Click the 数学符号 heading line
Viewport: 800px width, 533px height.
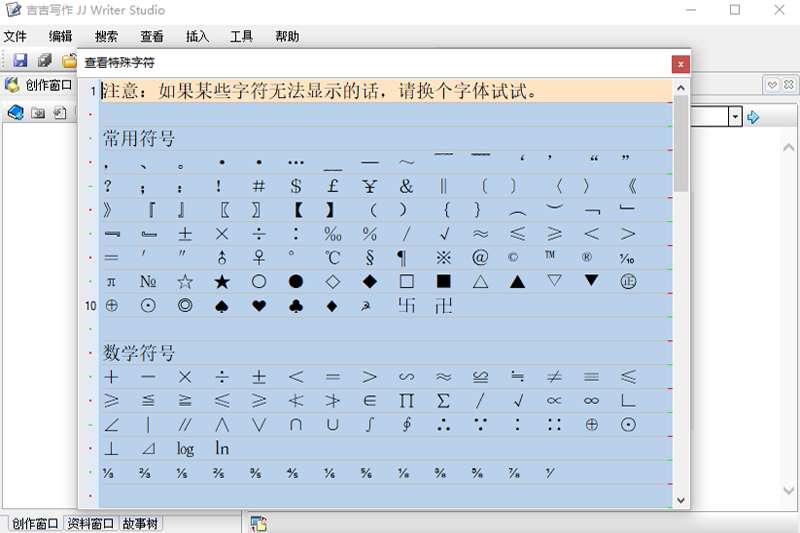click(x=140, y=353)
